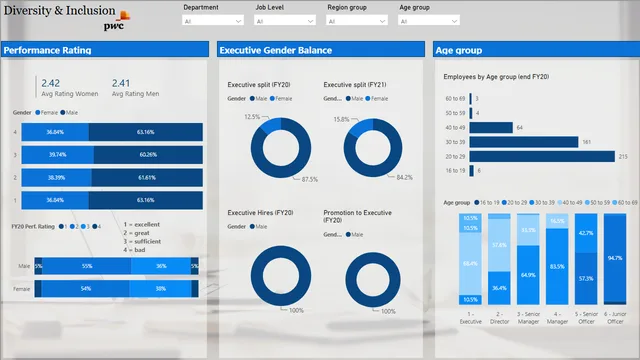
Task: Open the Department filter dropdown
Action: coord(213,20)
